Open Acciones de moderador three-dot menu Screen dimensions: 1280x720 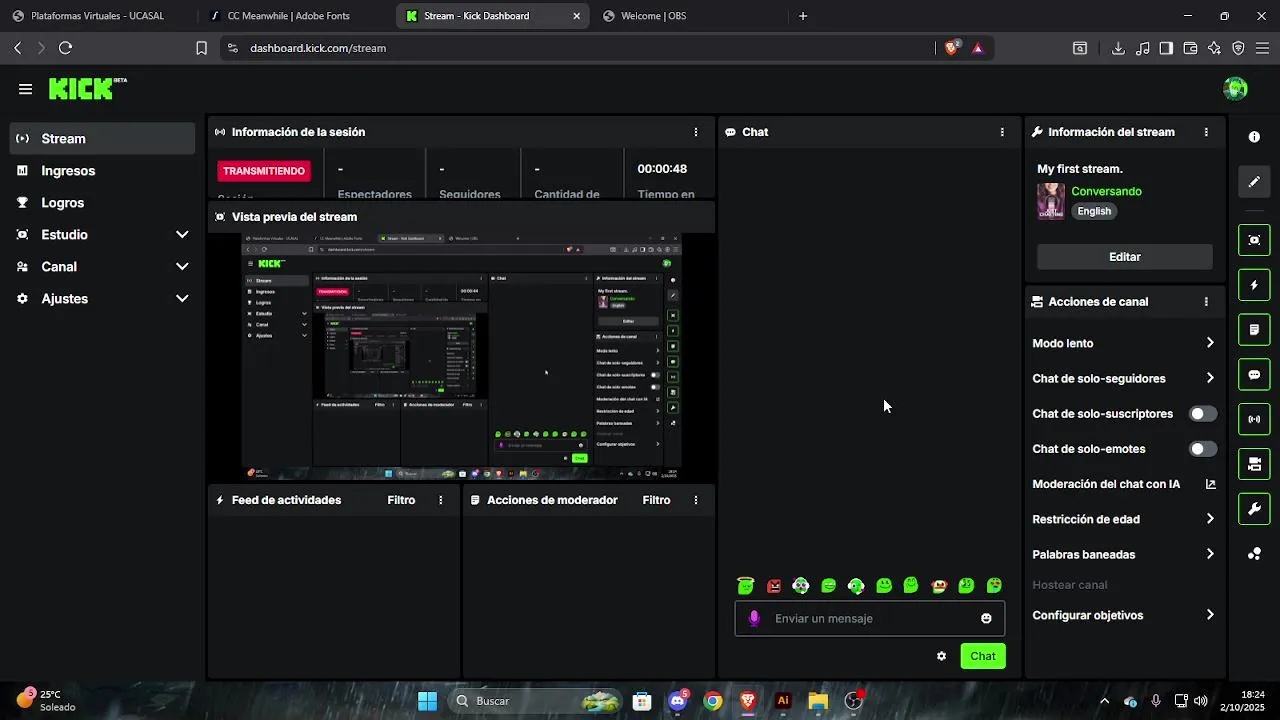coord(696,500)
